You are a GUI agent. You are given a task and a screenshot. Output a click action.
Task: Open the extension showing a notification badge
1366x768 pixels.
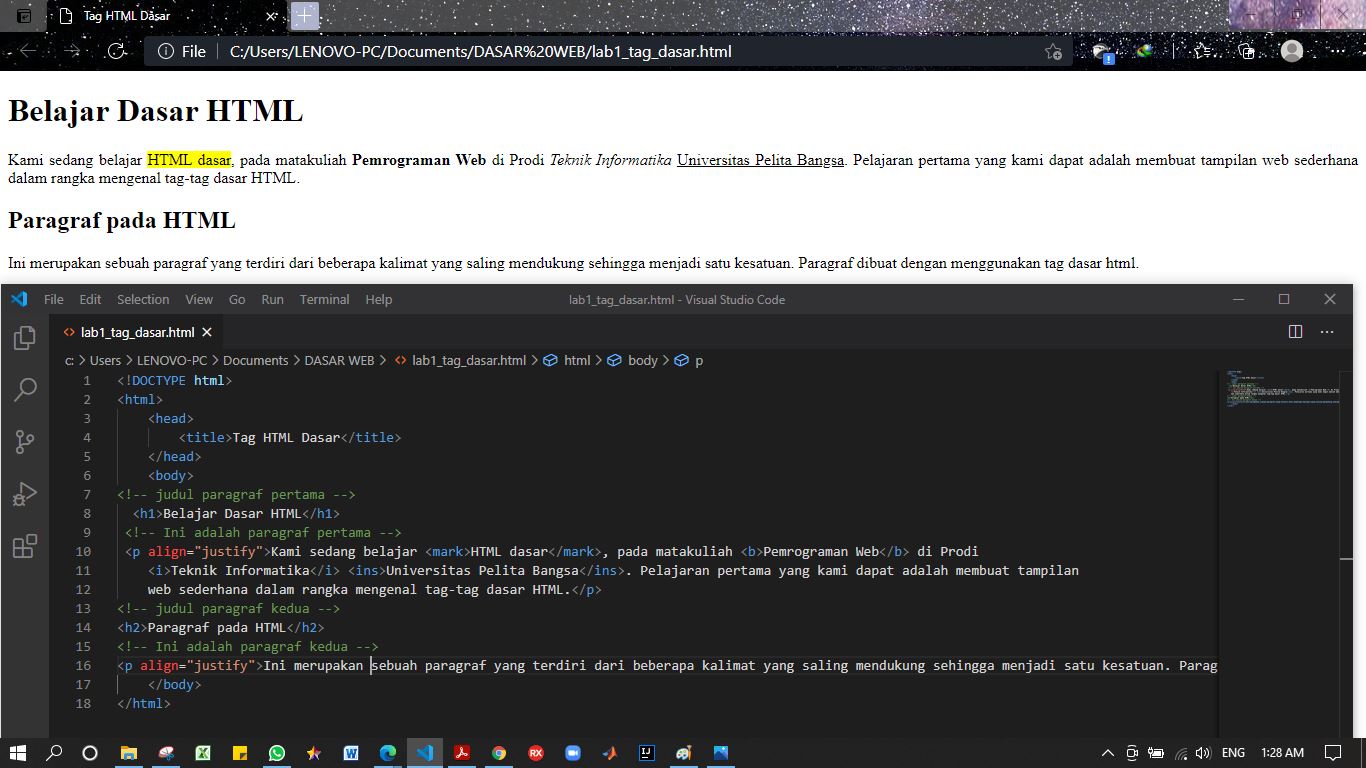point(1101,51)
